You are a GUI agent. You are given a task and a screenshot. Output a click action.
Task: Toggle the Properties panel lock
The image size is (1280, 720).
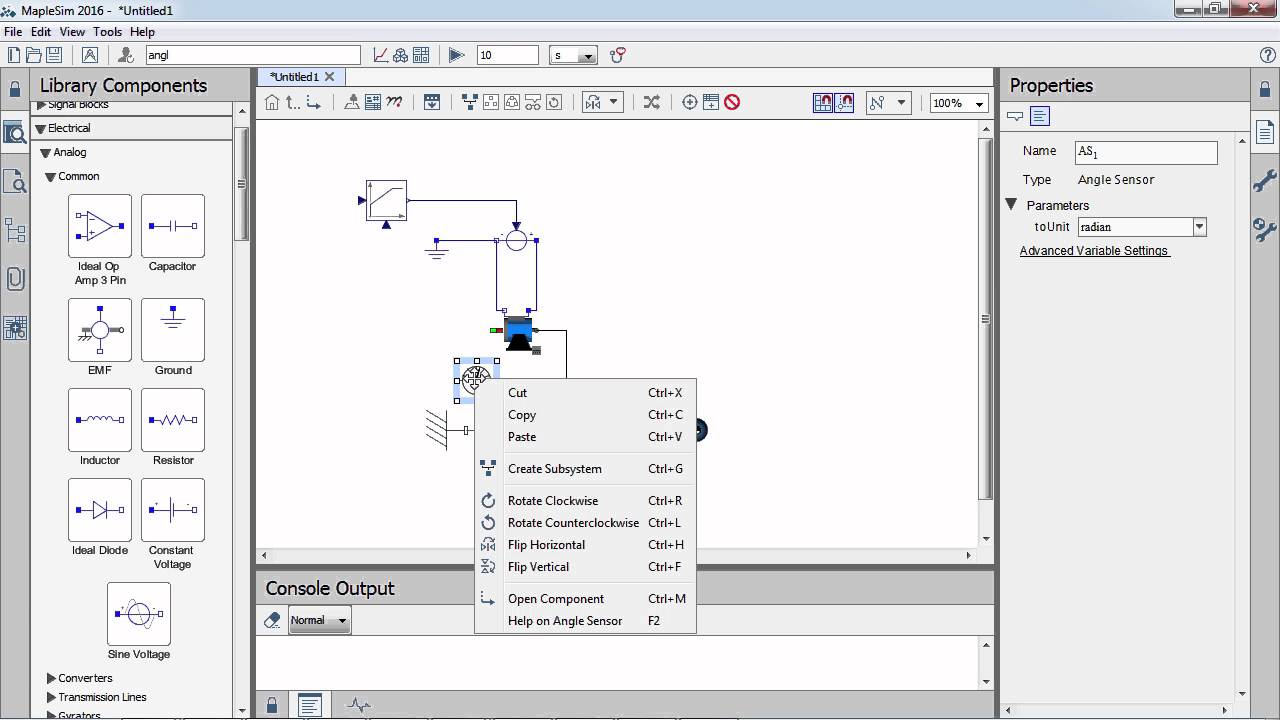click(1264, 88)
